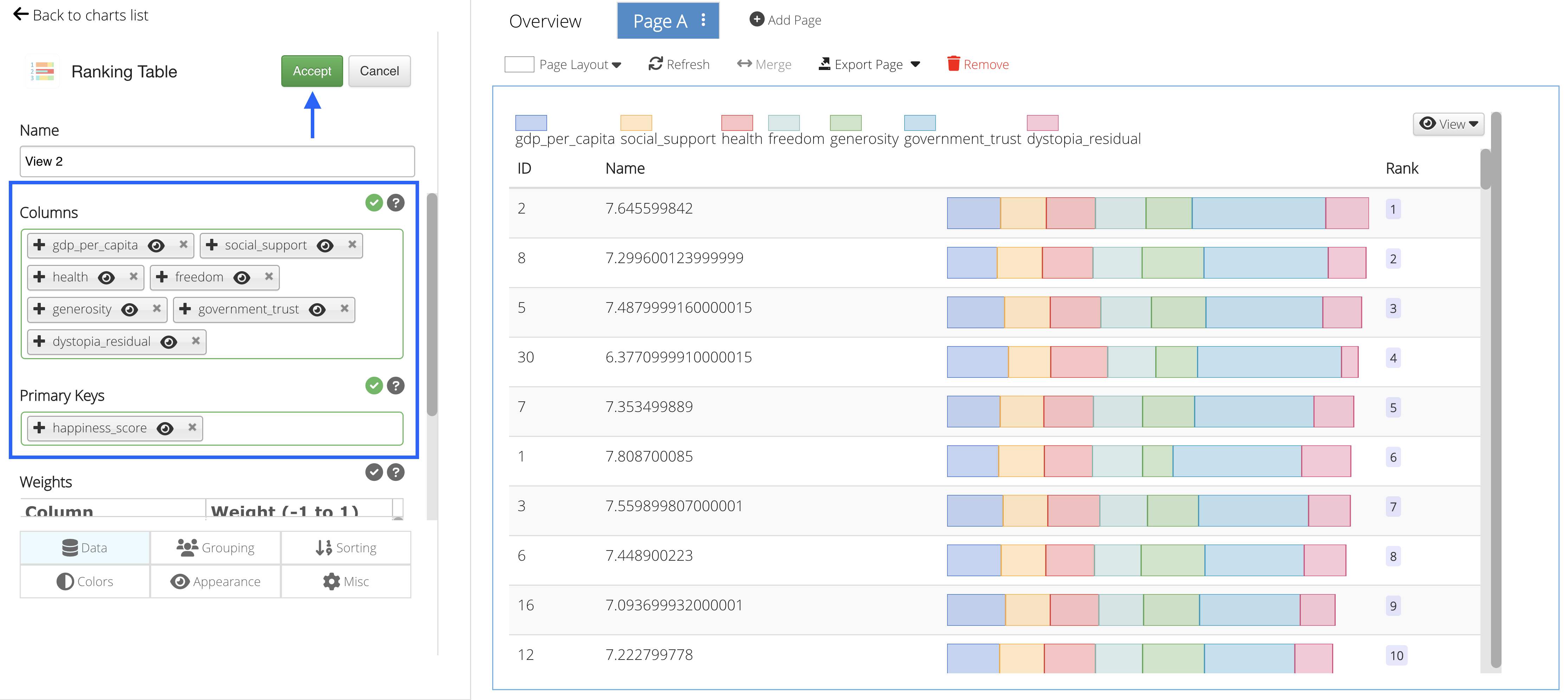
Task: Click the Refresh icon in page toolbar
Action: 655,64
